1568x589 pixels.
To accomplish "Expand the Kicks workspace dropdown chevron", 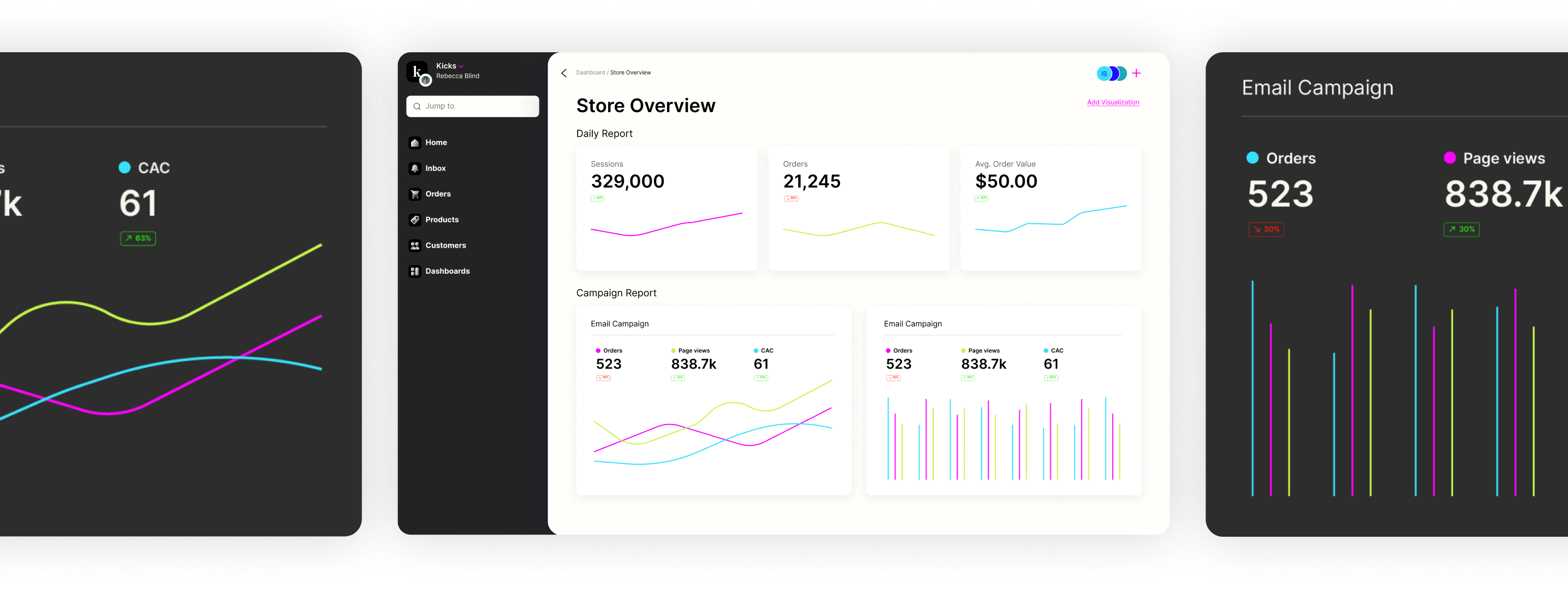I will 461,66.
